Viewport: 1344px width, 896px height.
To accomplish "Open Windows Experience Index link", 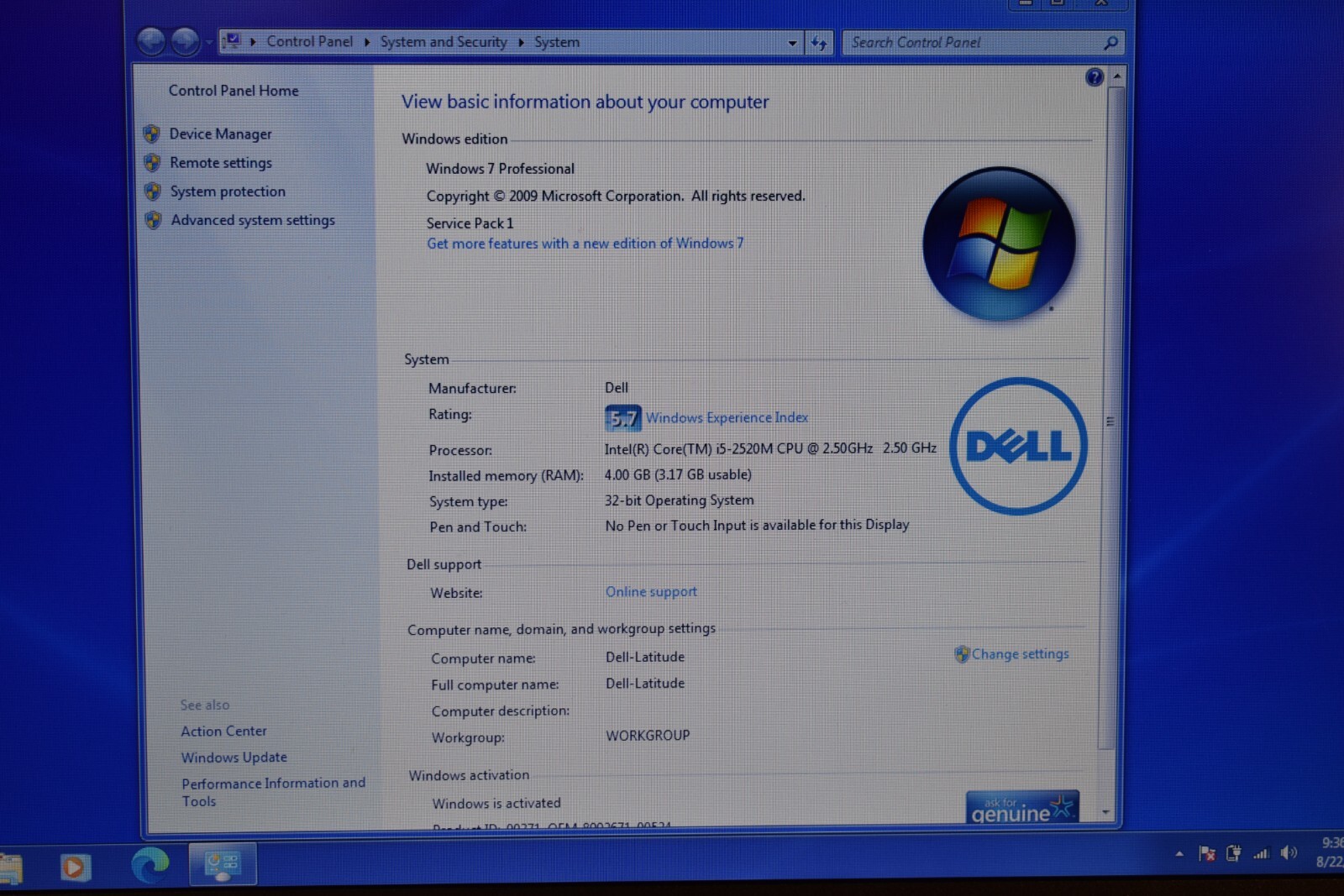I will pos(727,417).
